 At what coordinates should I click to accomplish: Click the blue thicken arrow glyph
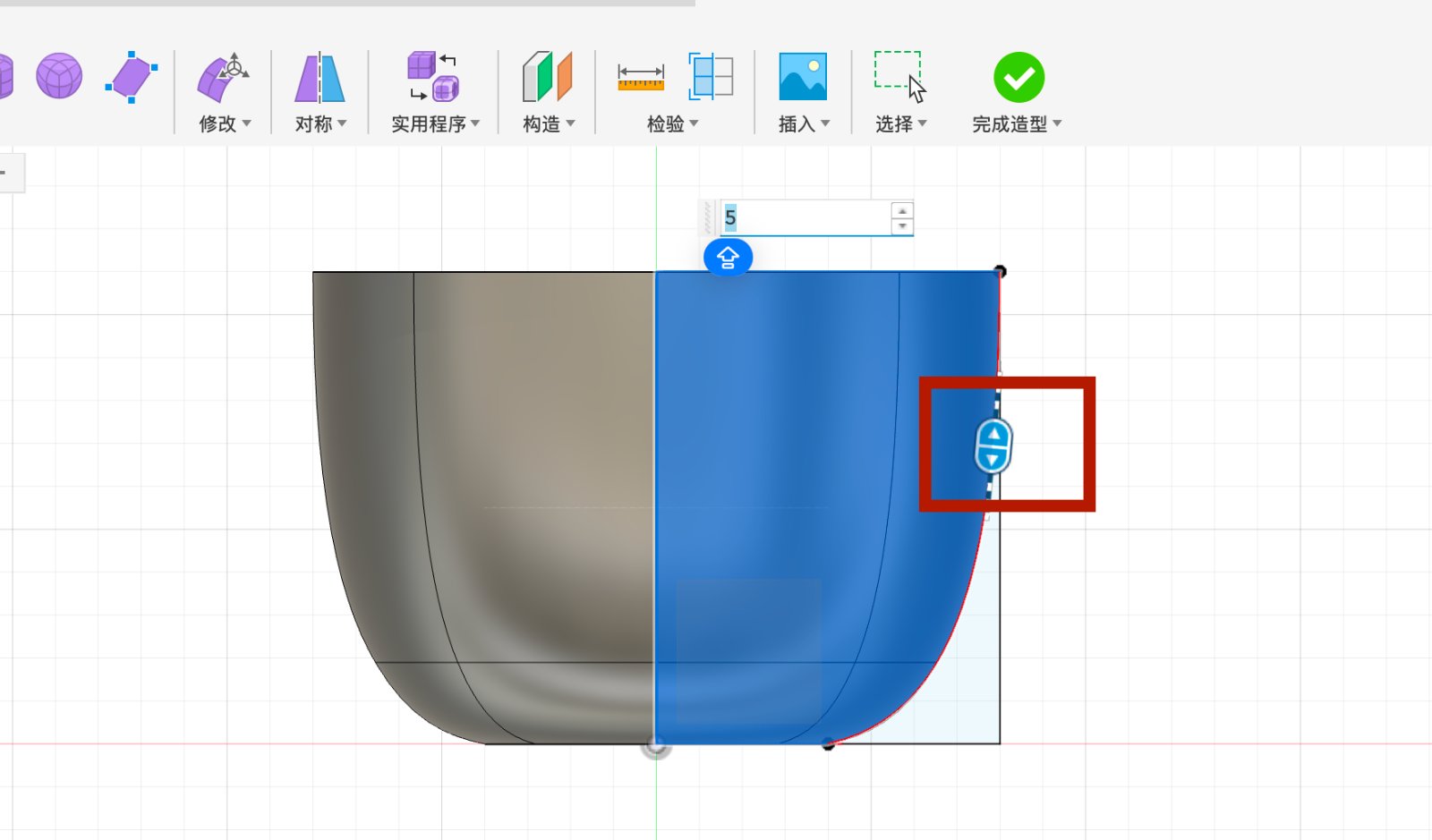point(728,258)
